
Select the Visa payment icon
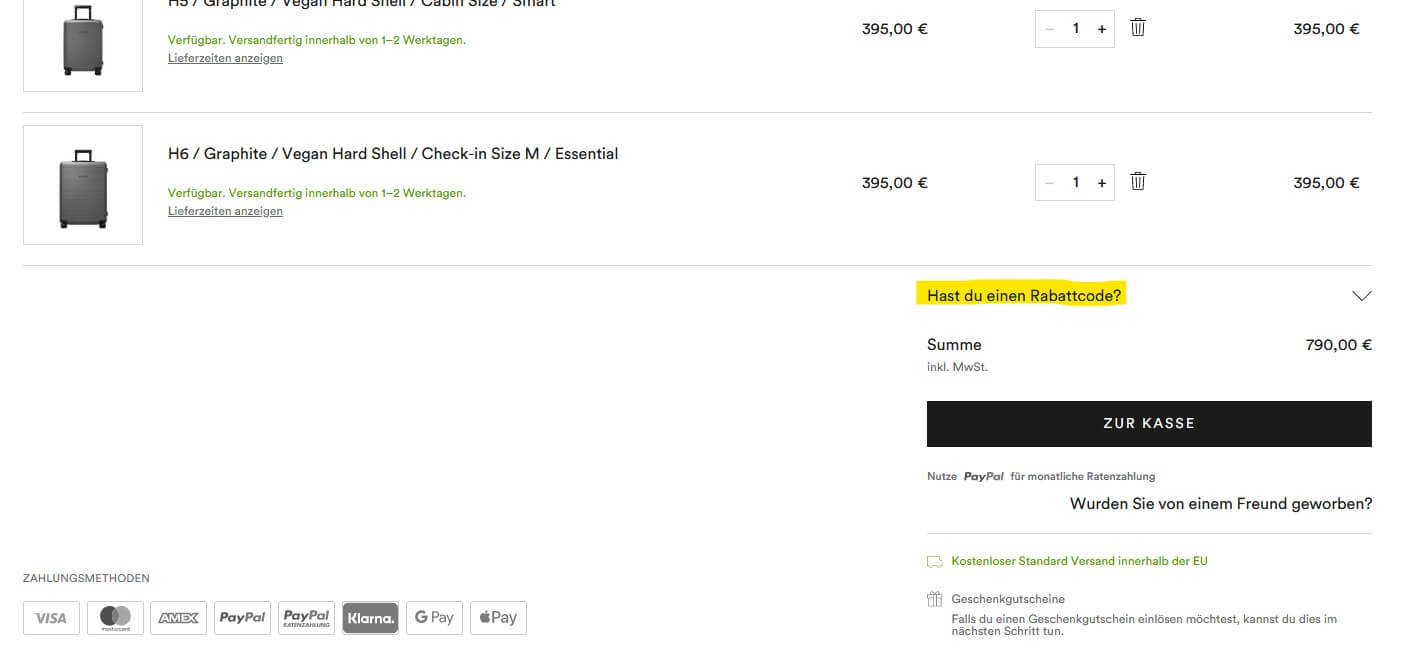click(51, 618)
